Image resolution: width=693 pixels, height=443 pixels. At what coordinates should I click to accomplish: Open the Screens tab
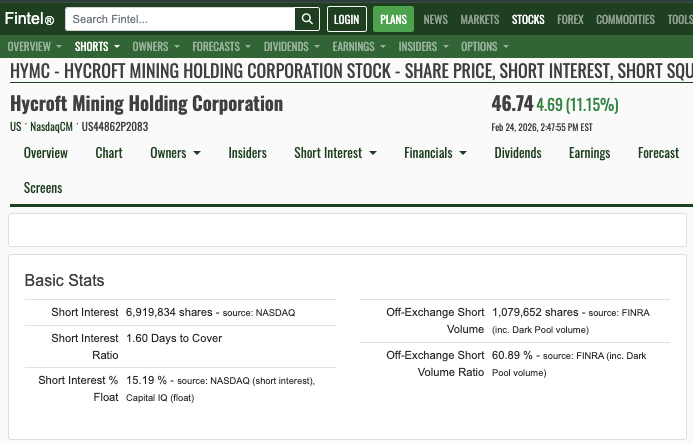[x=43, y=188]
